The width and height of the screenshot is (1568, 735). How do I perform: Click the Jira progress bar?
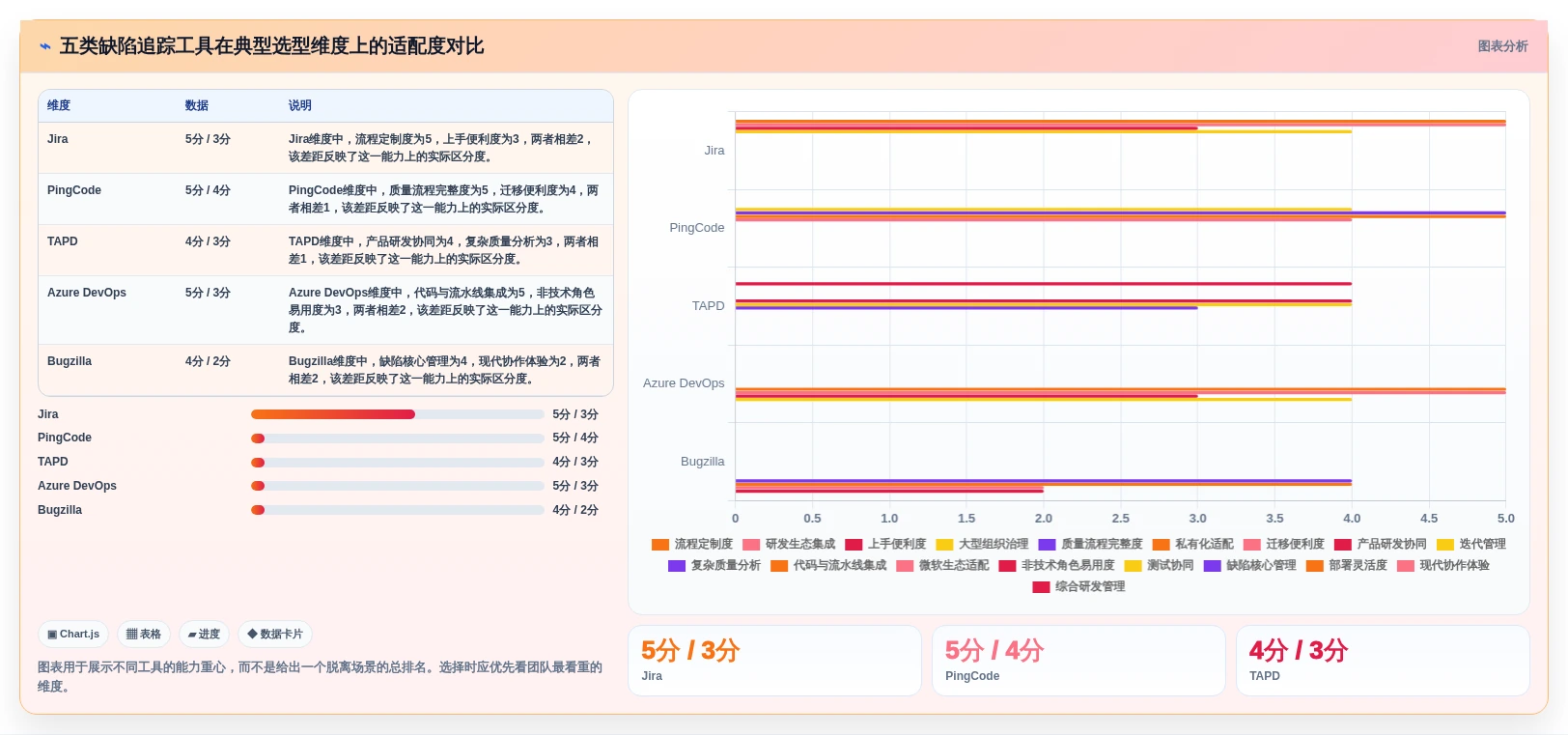click(397, 414)
